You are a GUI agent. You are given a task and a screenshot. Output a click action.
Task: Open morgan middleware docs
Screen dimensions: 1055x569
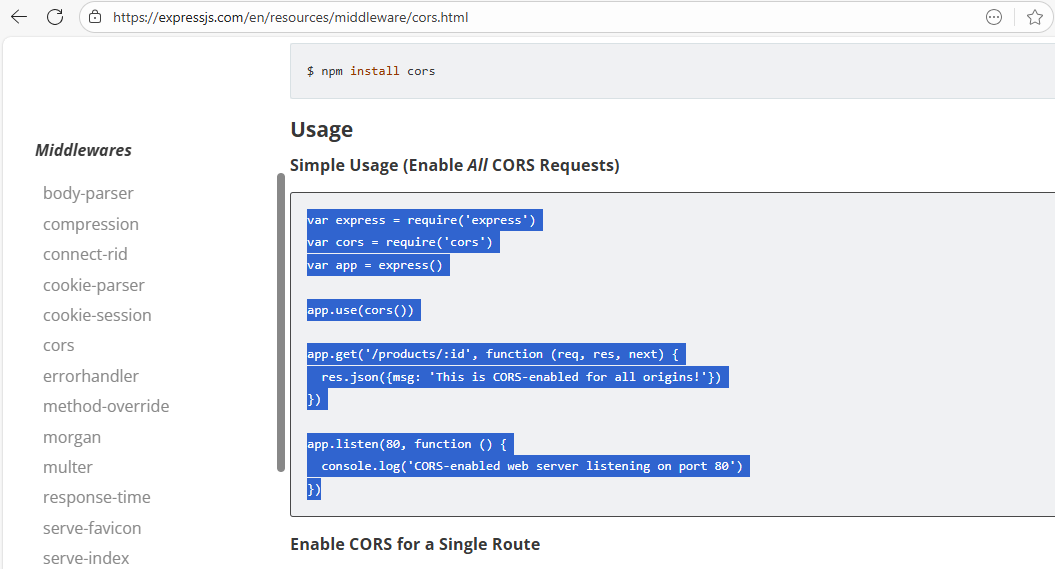click(x=72, y=437)
